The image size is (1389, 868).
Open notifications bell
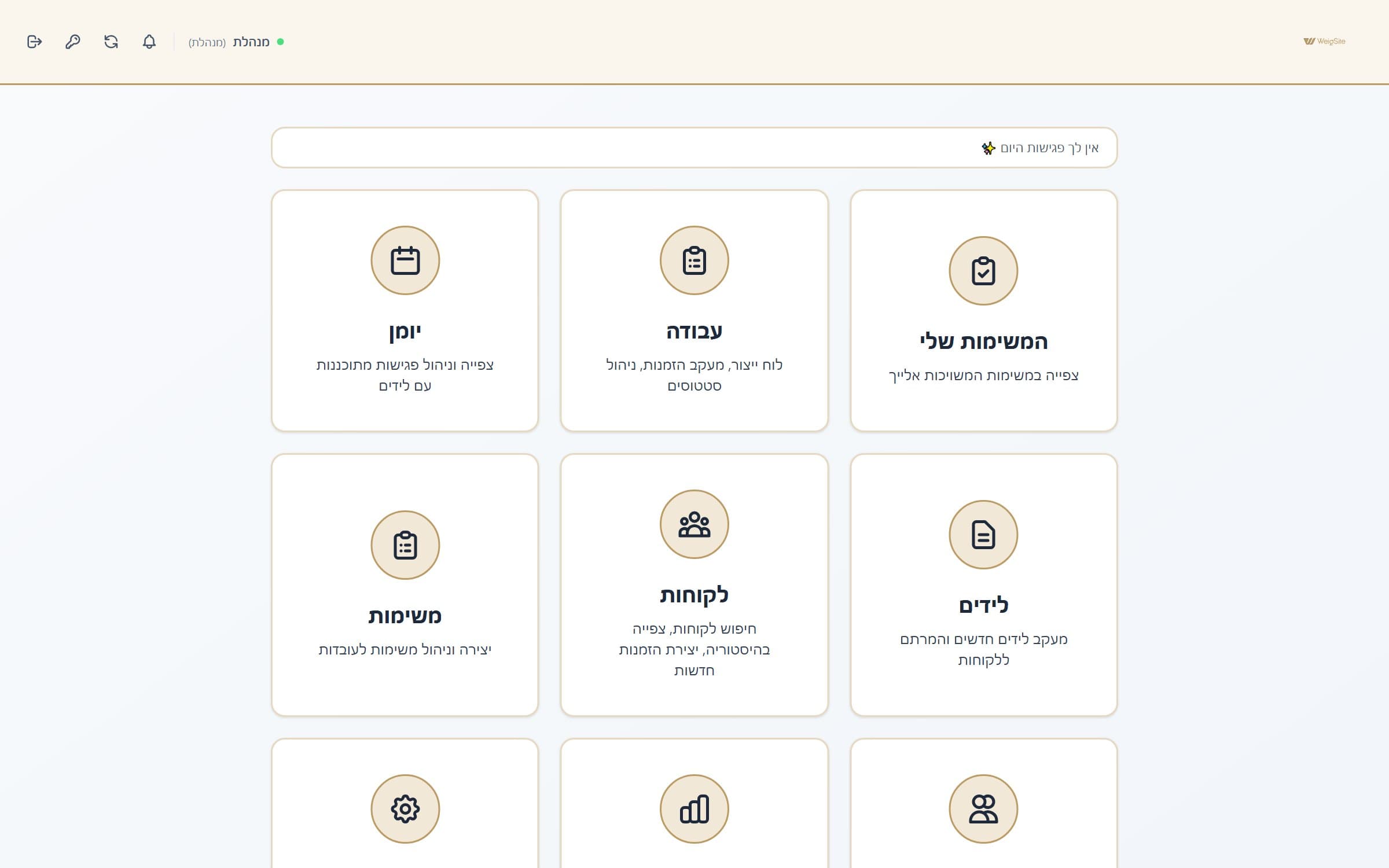pos(149,42)
